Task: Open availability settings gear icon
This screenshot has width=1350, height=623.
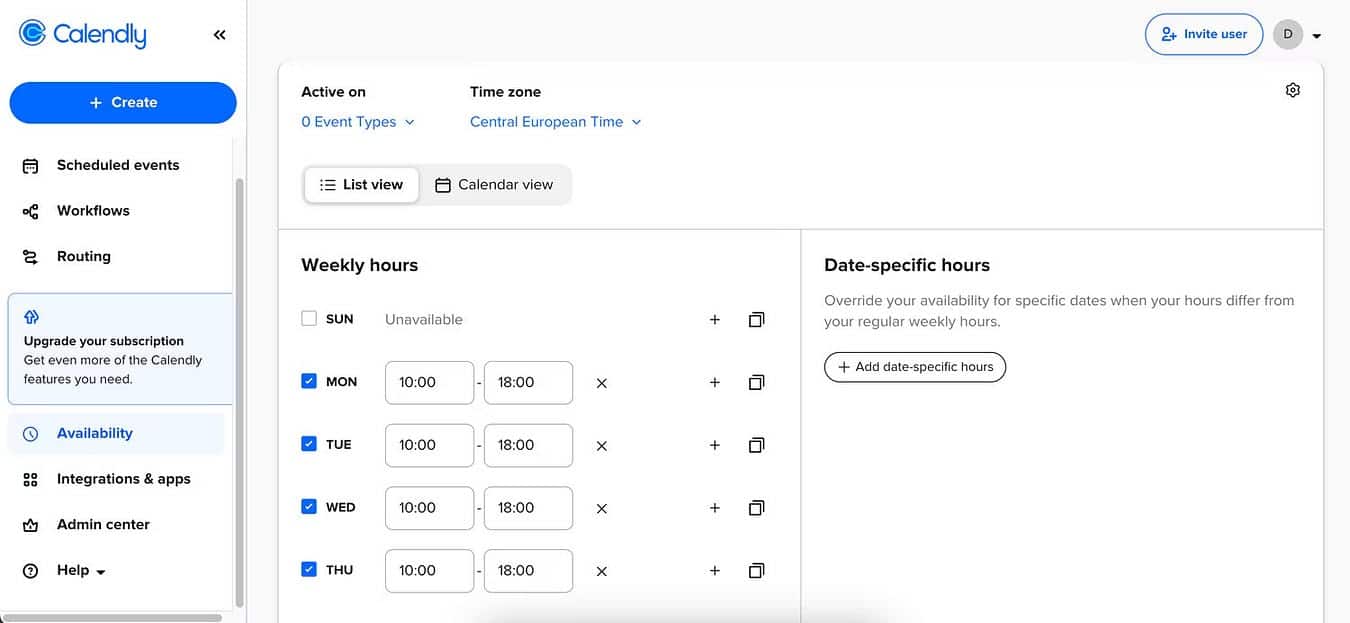Action: pyautogui.click(x=1292, y=90)
